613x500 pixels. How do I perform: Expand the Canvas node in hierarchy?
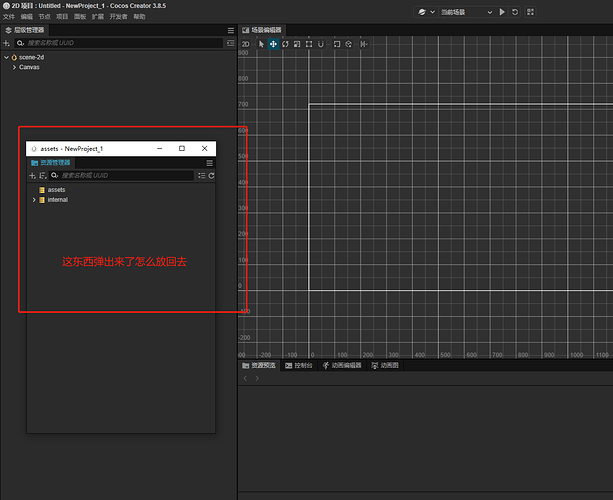14,67
